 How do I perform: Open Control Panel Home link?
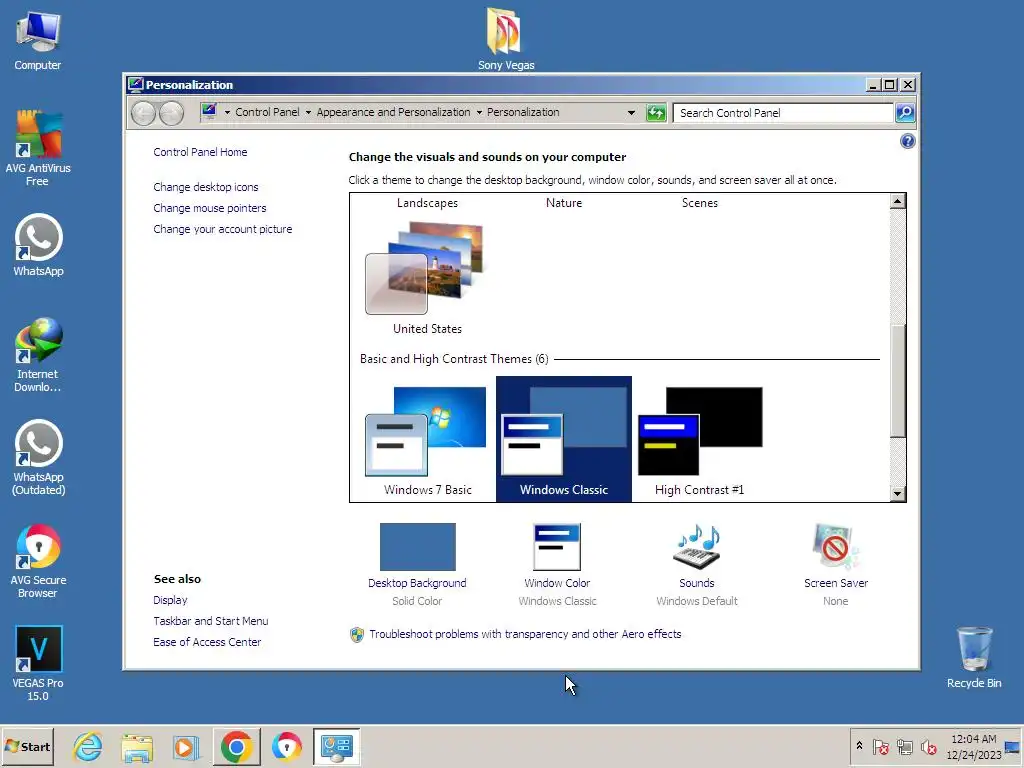click(x=200, y=152)
